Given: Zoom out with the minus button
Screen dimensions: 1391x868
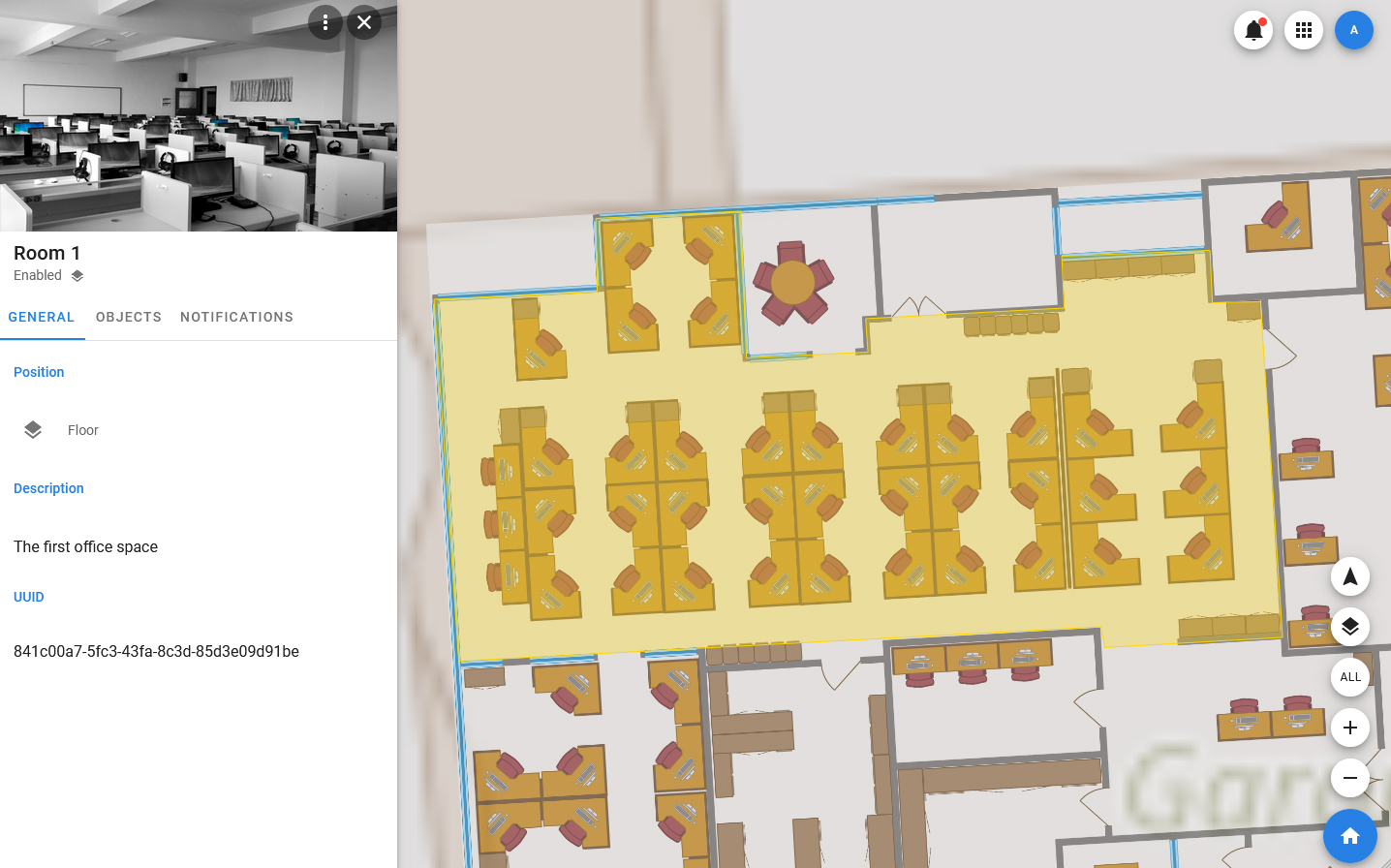Looking at the screenshot, I should (x=1349, y=778).
